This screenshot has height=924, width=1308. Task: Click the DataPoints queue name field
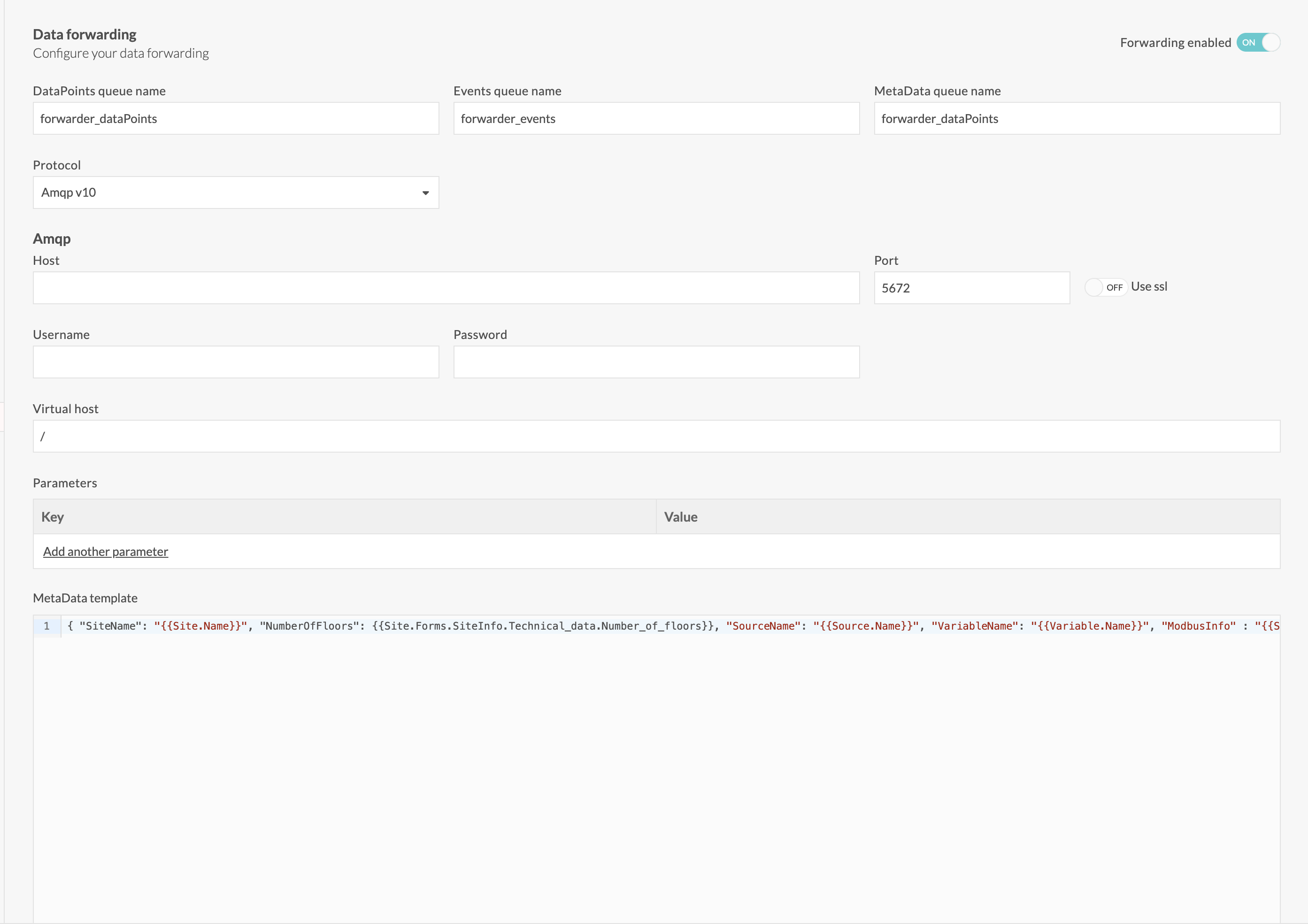point(235,118)
